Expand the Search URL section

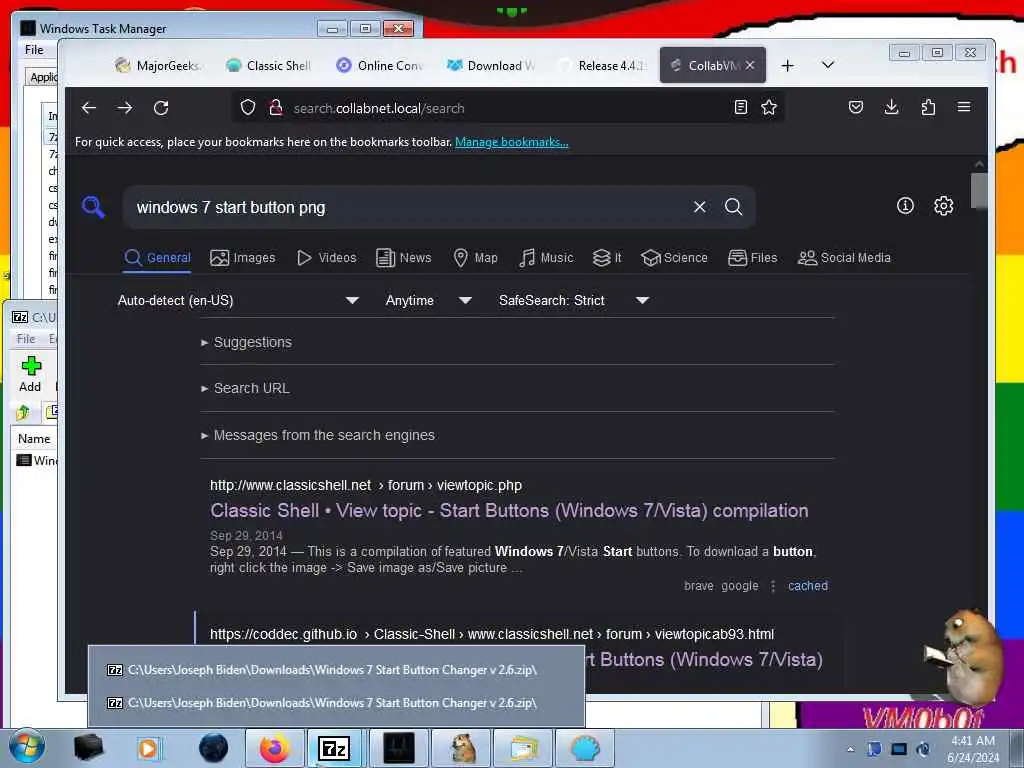click(245, 388)
